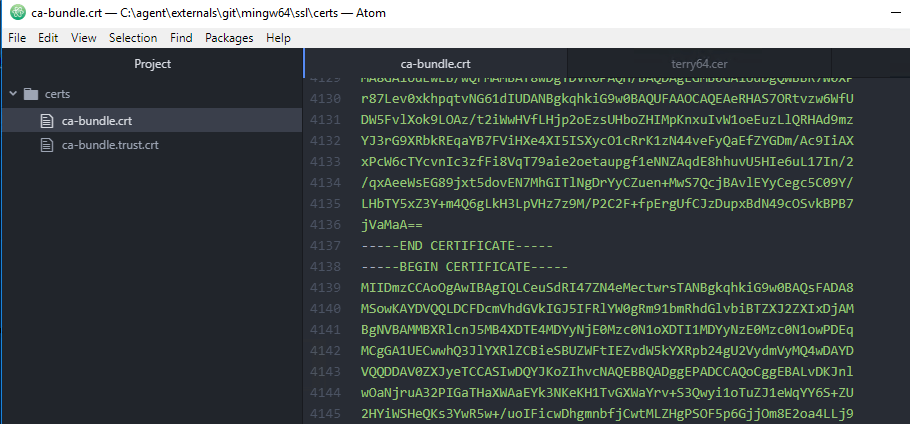
Task: Click the ca-bundle.crt file icon
Action: [46, 121]
